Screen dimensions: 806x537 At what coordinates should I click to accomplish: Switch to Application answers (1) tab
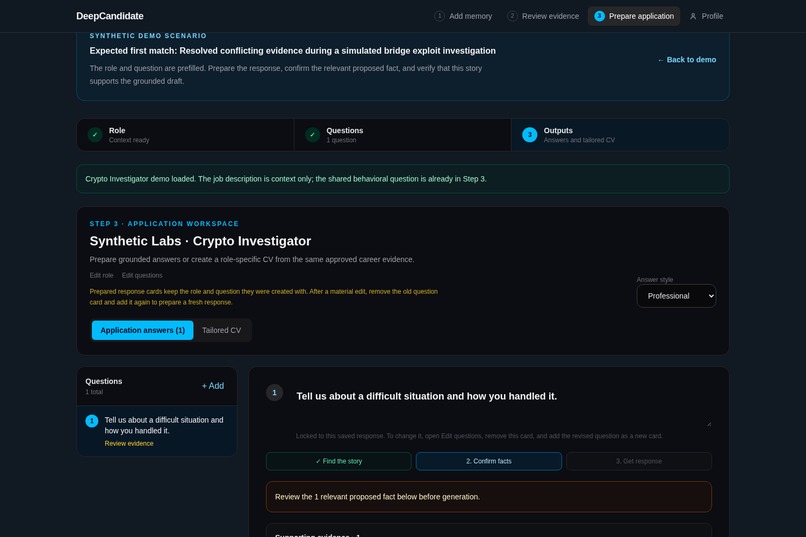click(x=142, y=330)
